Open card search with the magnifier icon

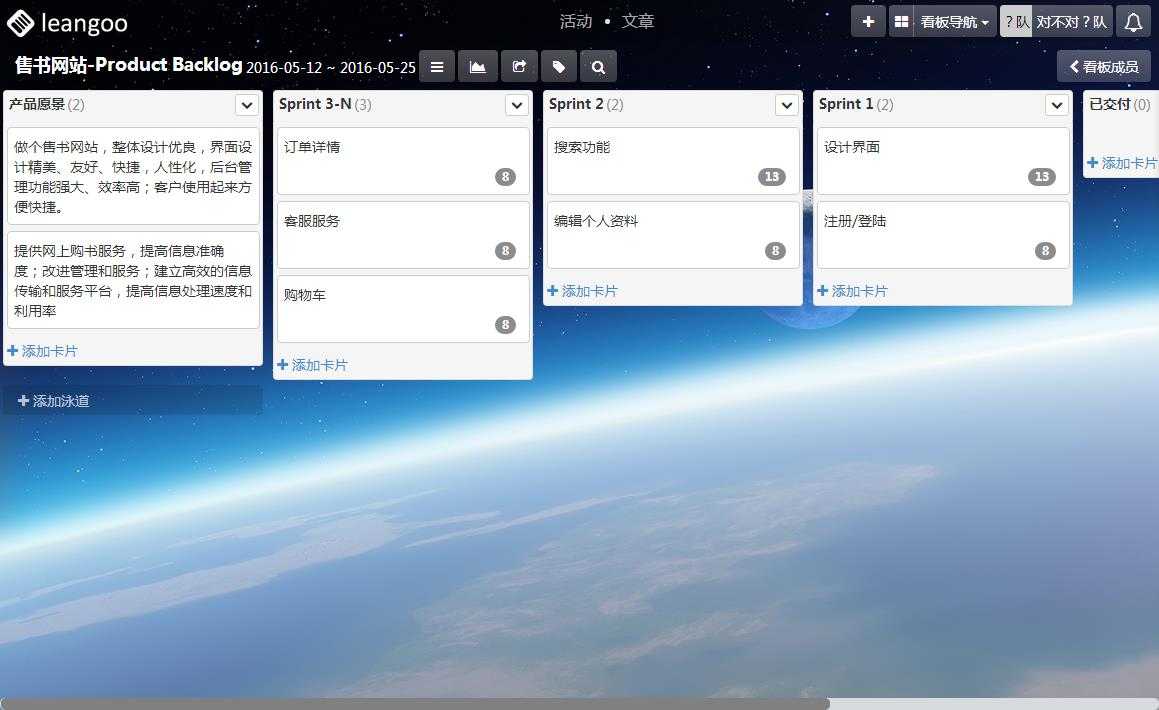tap(599, 66)
